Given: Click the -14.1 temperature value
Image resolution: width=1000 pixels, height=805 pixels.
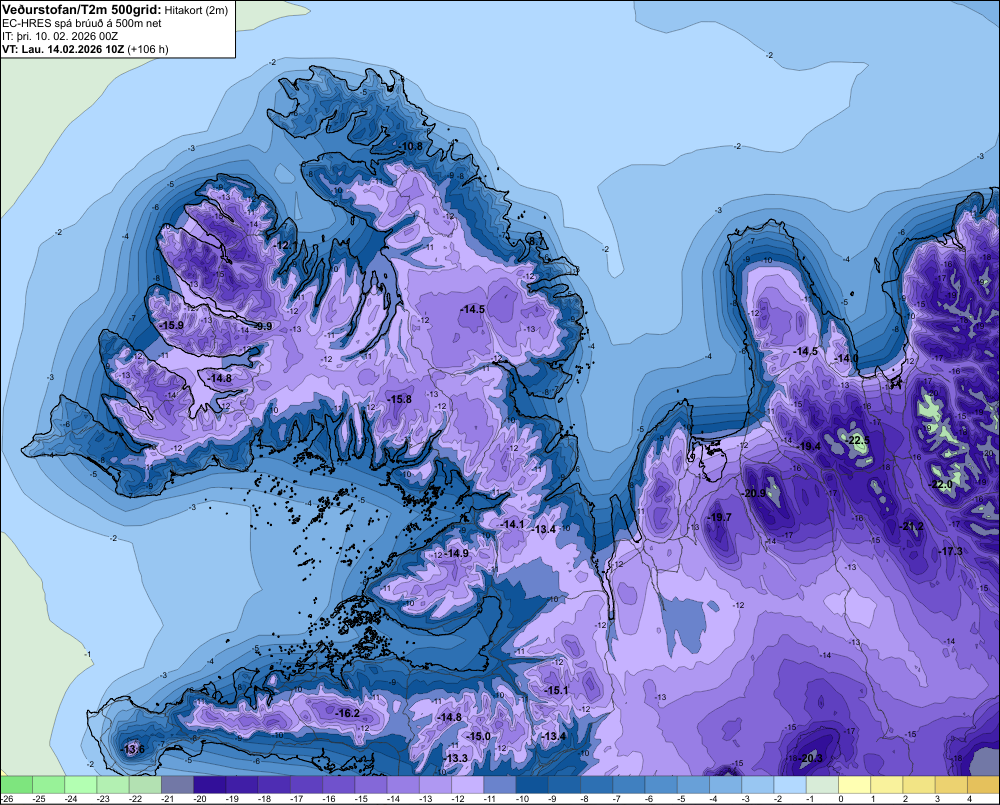Looking at the screenshot, I should pos(511,524).
